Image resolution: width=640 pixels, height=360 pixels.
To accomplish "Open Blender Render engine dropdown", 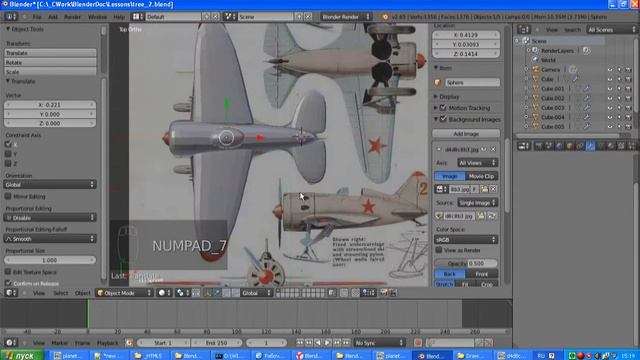I will [345, 17].
